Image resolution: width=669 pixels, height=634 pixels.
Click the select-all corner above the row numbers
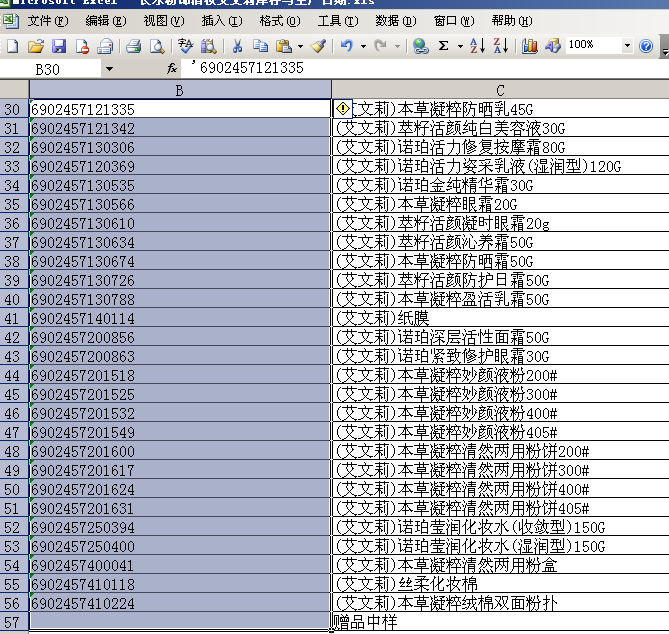pyautogui.click(x=14, y=90)
